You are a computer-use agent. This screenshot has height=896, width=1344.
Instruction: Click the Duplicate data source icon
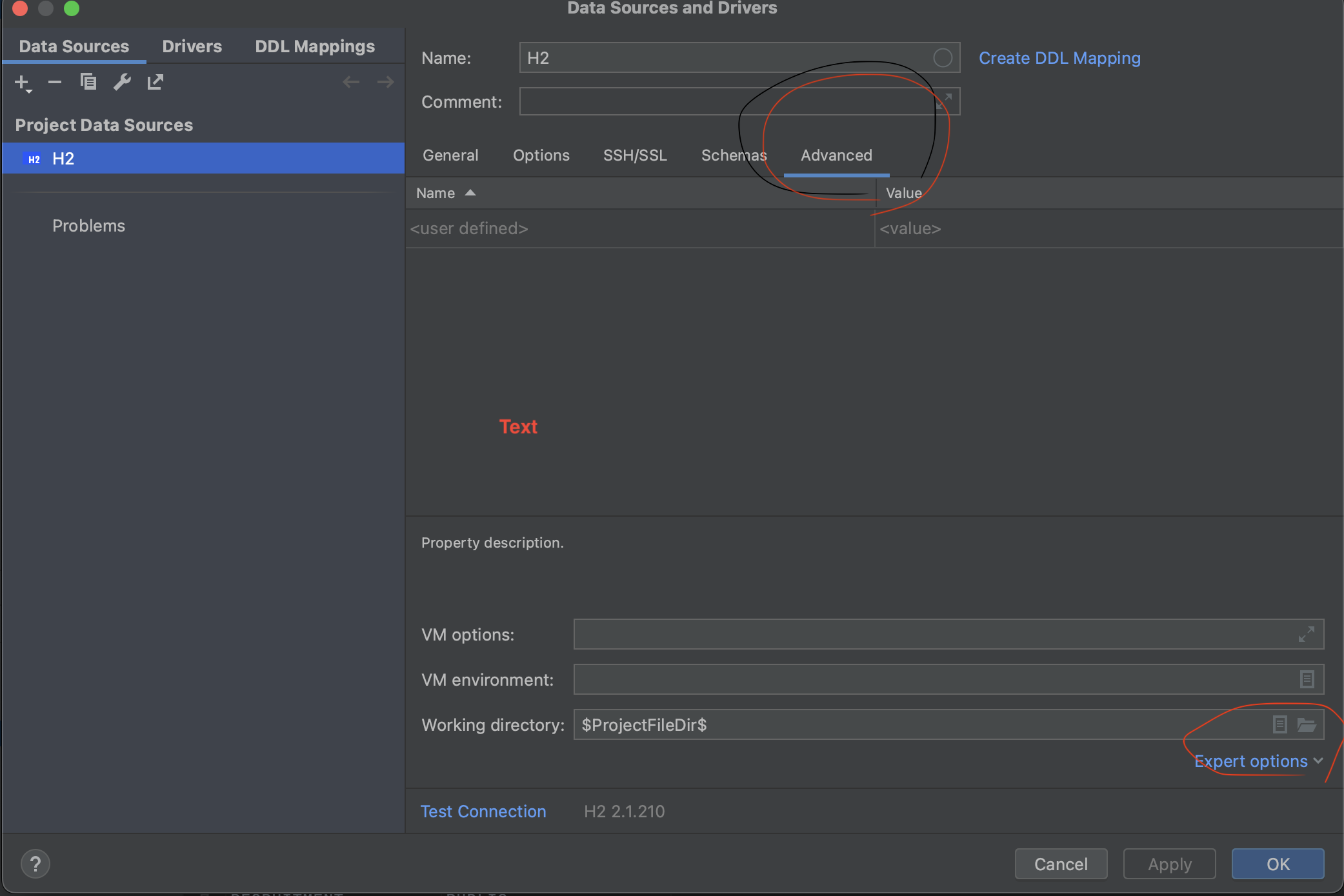tap(88, 82)
